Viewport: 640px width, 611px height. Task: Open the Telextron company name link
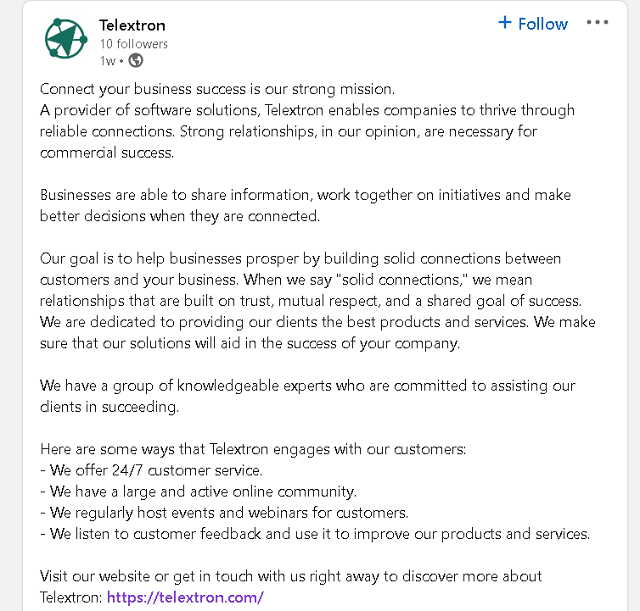[x=132, y=25]
